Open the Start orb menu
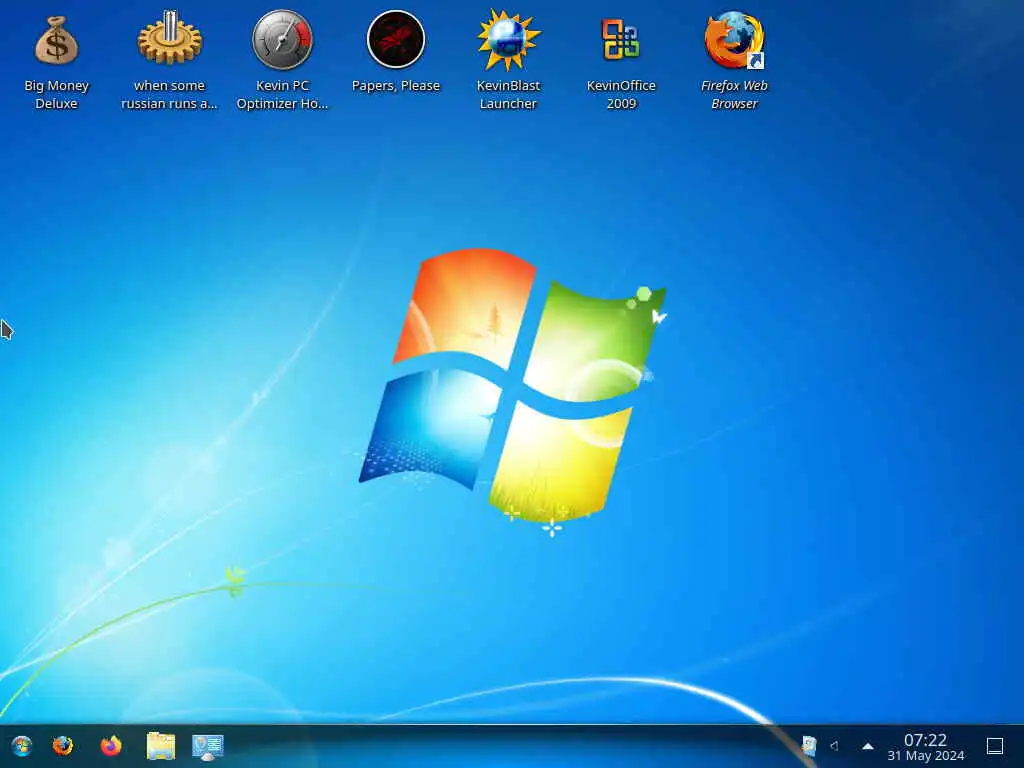This screenshot has height=768, width=1024. [x=22, y=746]
